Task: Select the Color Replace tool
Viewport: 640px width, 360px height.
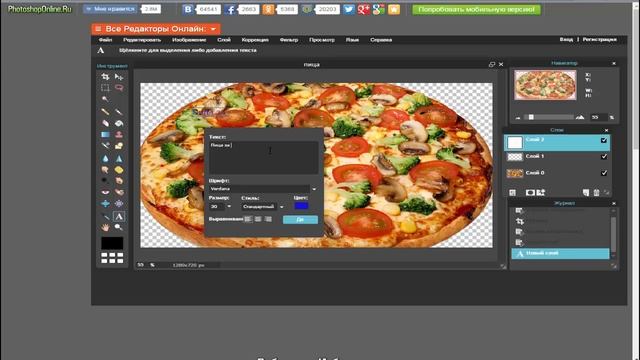Action: (x=105, y=146)
